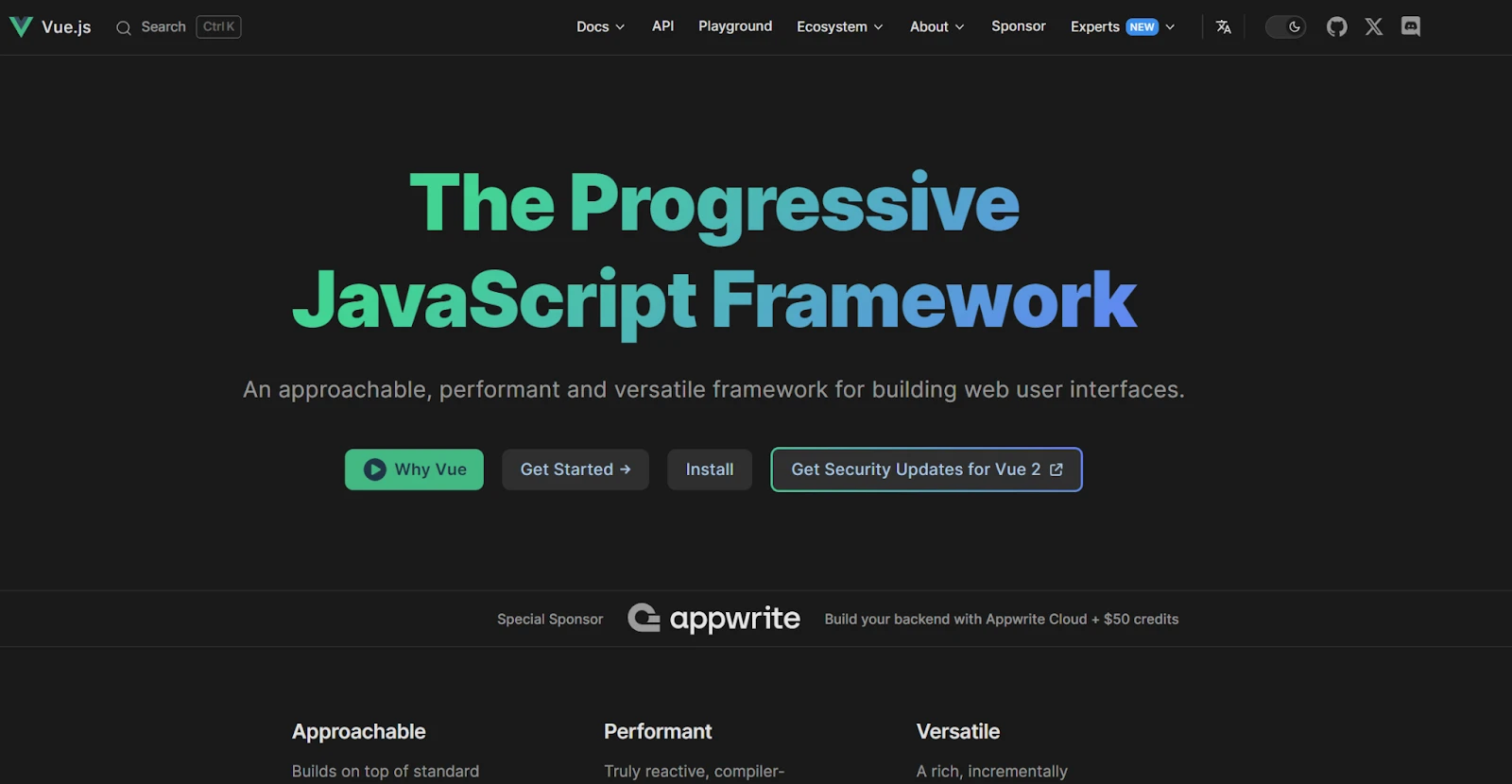This screenshot has width=1512, height=784.
Task: Expand the About dropdown menu
Action: (x=936, y=26)
